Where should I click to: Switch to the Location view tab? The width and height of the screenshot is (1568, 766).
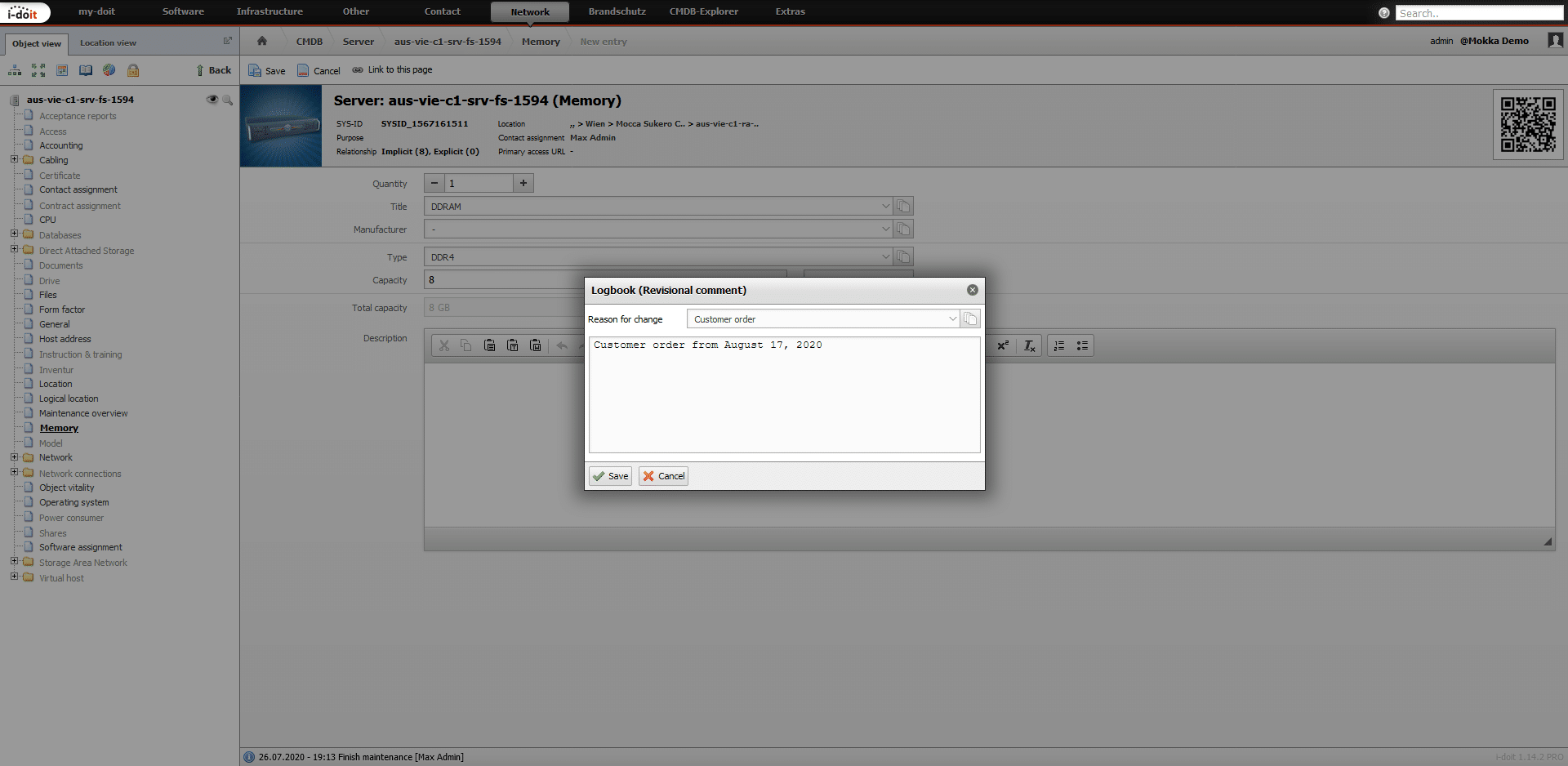pos(108,43)
